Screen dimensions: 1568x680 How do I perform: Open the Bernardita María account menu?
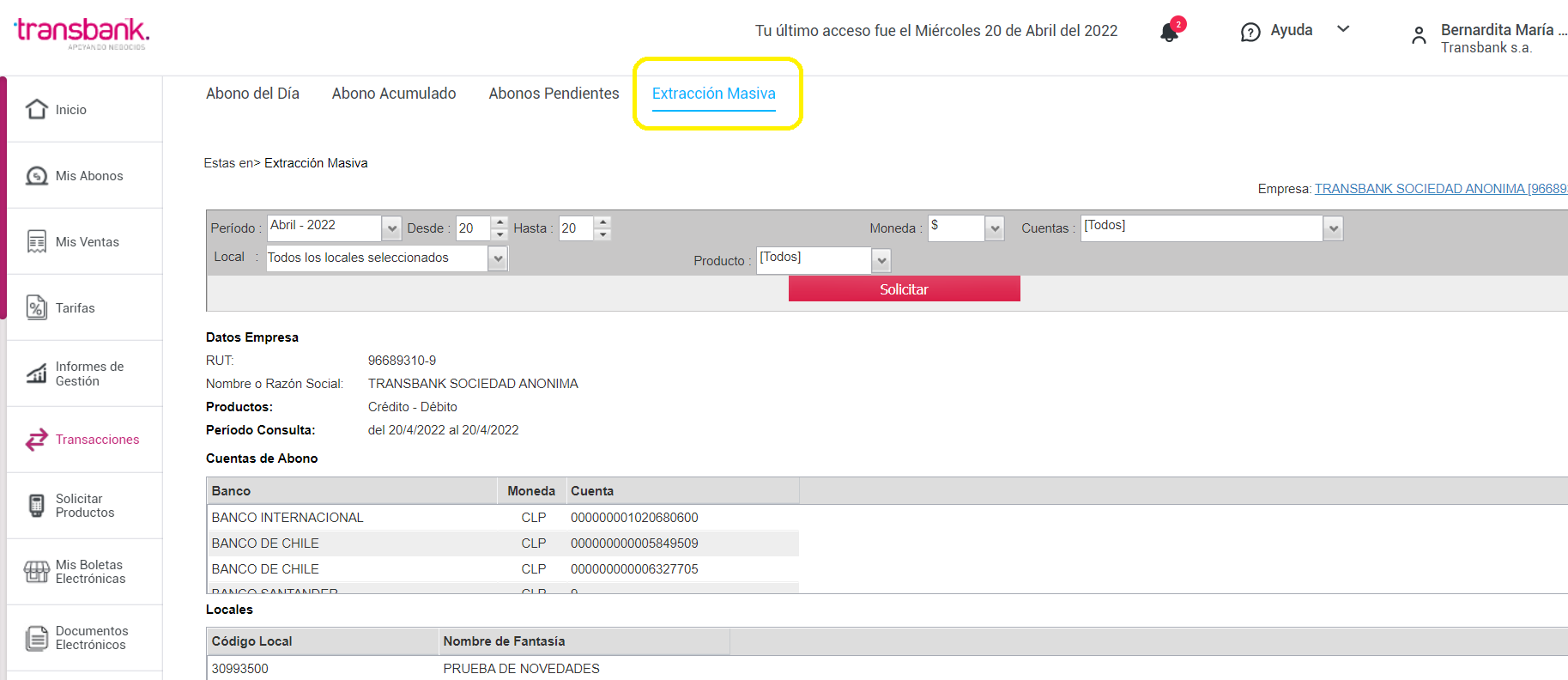pos(1504,38)
